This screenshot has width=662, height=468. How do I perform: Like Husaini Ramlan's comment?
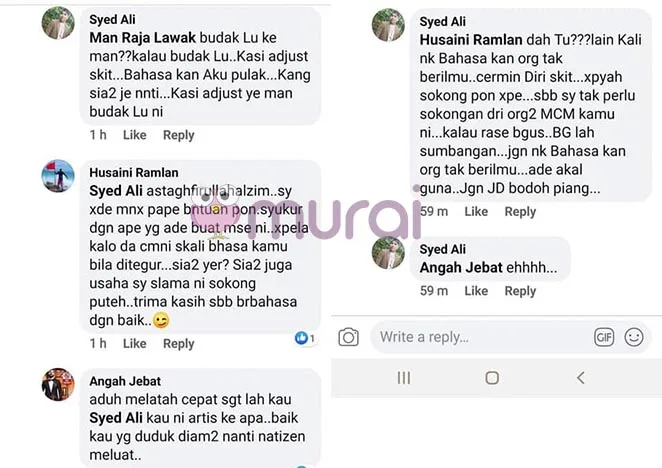(135, 343)
